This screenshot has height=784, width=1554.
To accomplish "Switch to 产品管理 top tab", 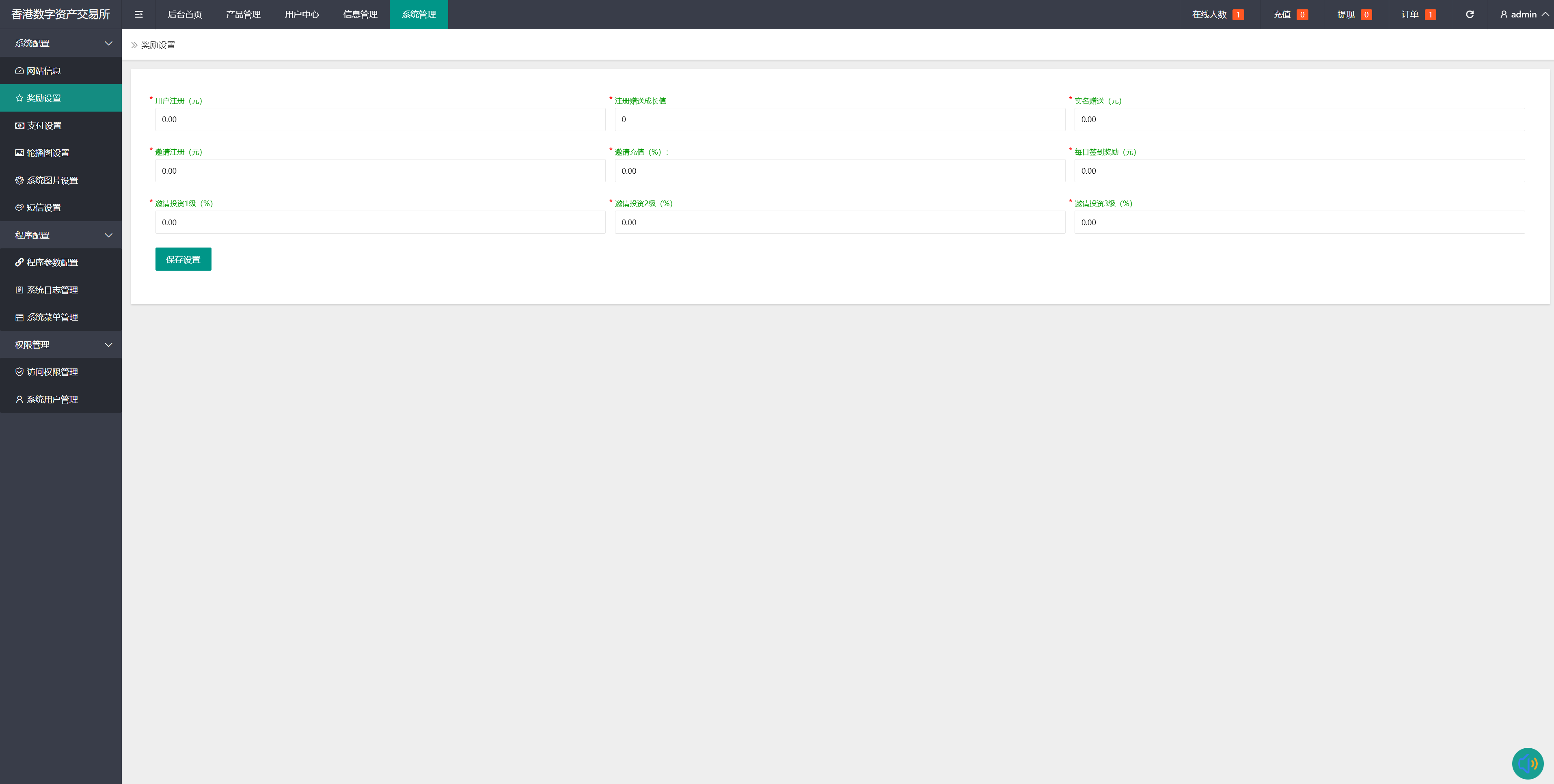I will click(243, 15).
